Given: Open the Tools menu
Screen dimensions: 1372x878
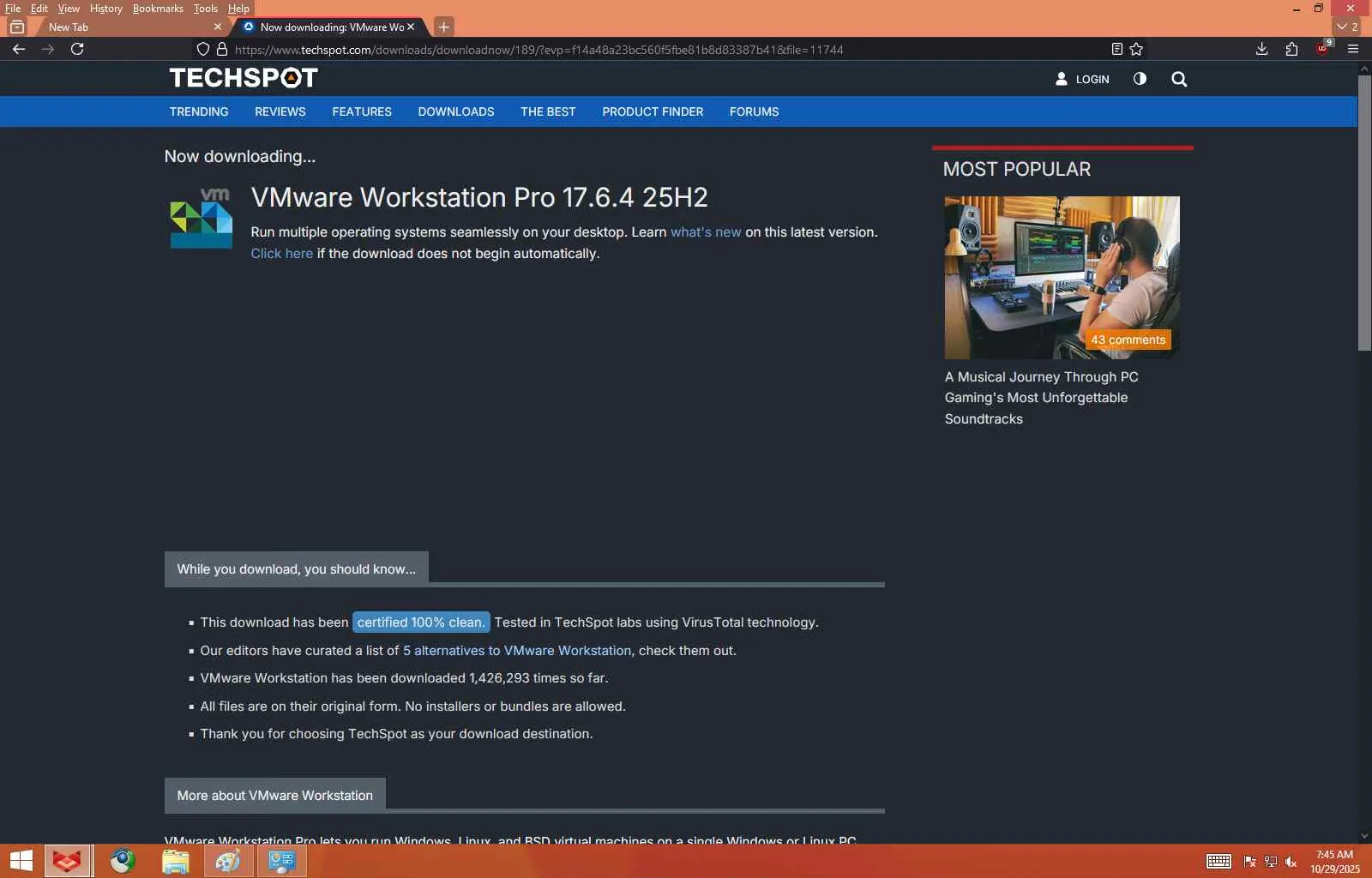Looking at the screenshot, I should [x=206, y=9].
